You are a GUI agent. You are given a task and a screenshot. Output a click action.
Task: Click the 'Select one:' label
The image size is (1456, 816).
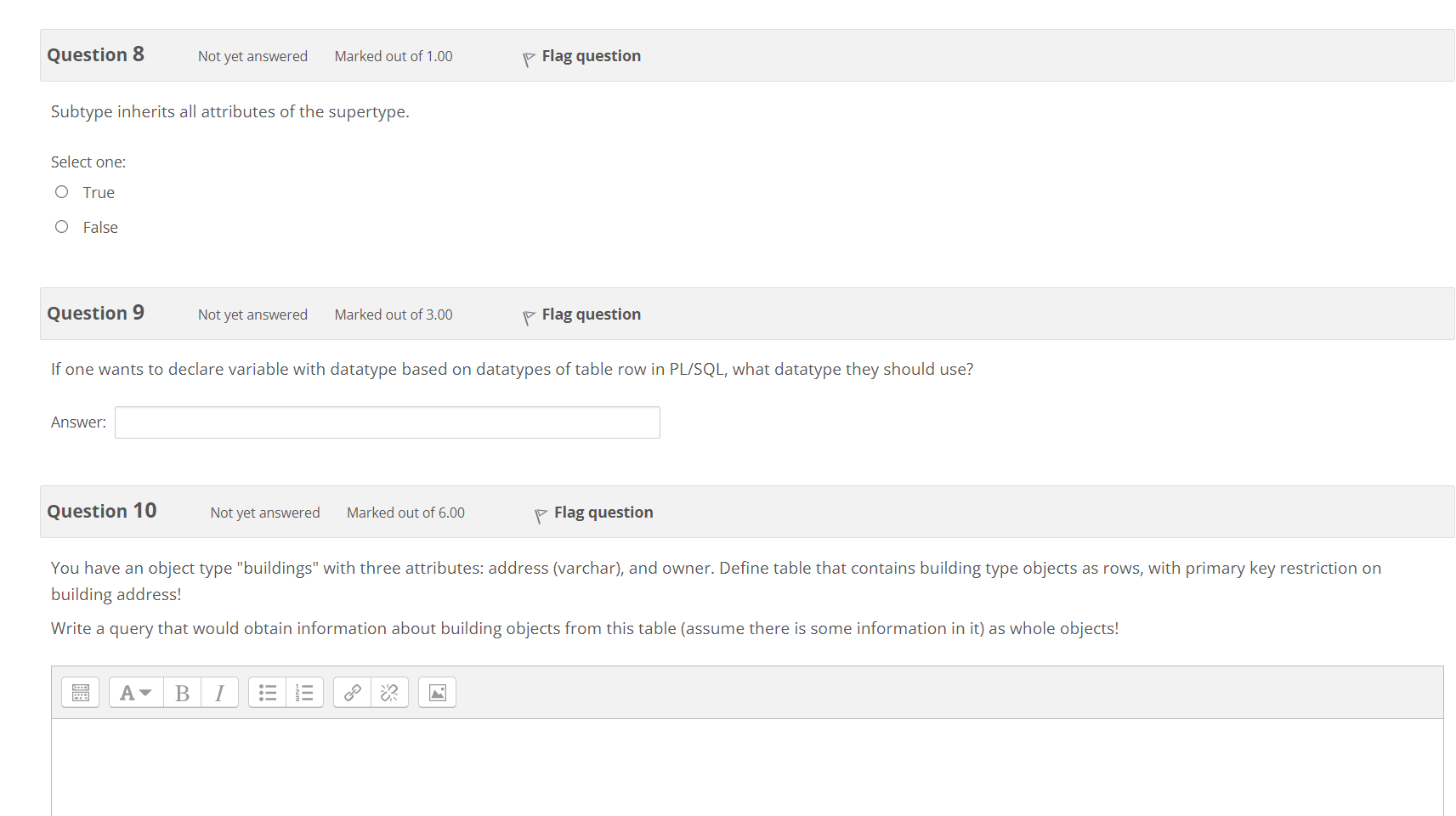(88, 161)
